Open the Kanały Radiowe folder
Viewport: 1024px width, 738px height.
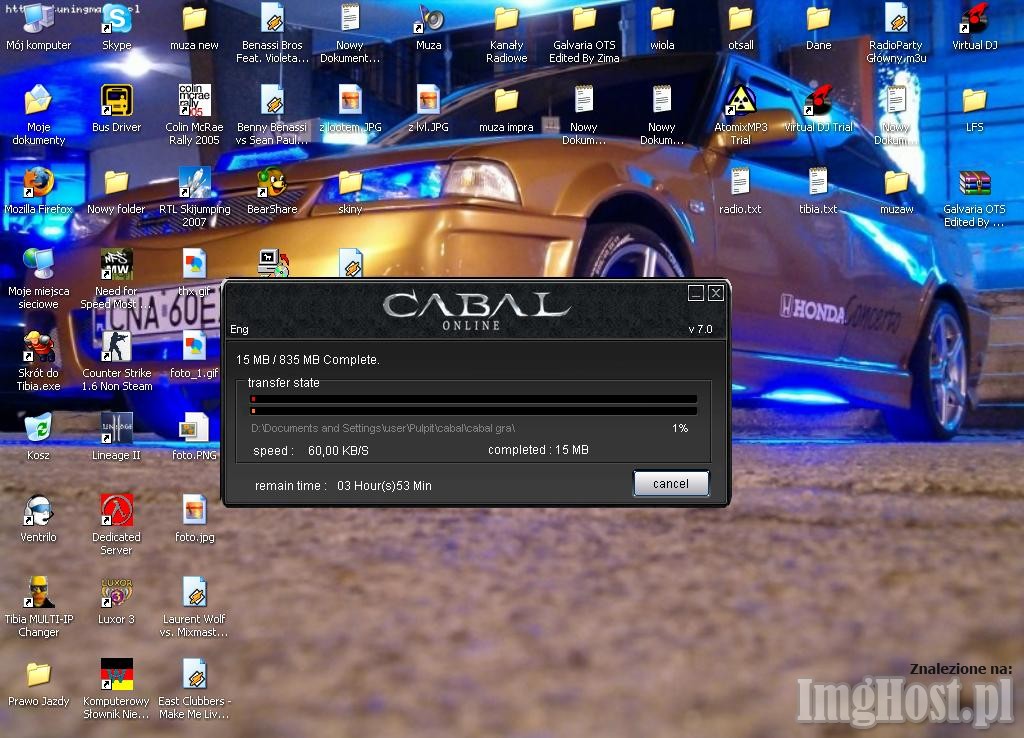coord(506,20)
